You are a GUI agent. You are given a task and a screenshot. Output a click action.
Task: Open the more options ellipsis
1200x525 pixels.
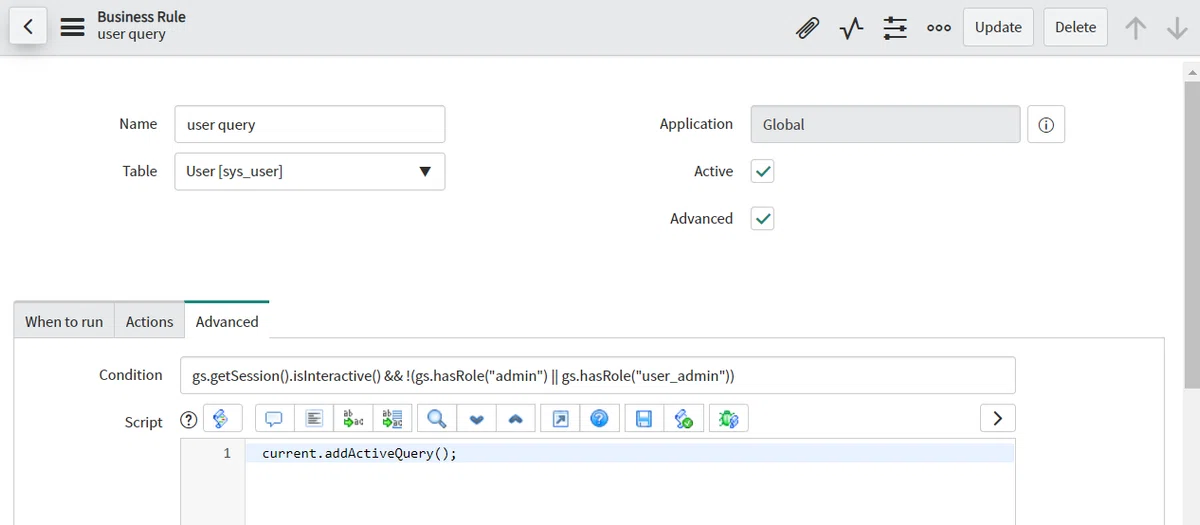(x=938, y=28)
